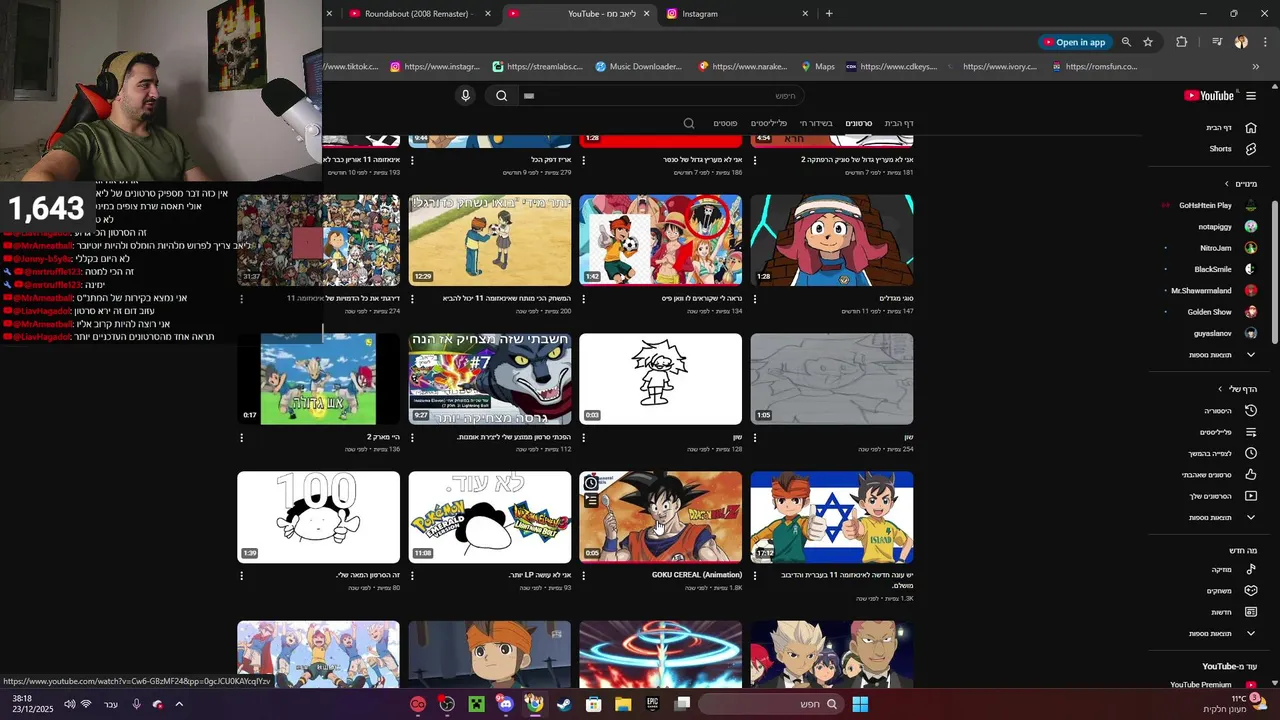Open the Discord taskbar icon

coord(505,704)
